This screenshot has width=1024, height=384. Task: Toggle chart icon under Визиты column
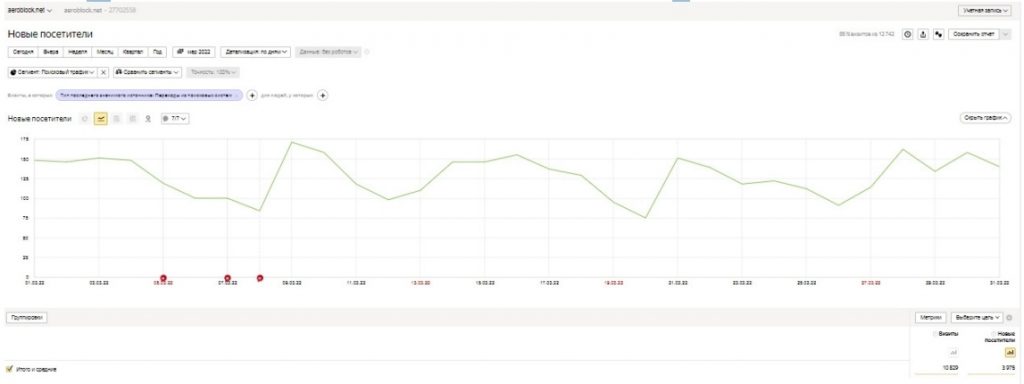point(954,352)
